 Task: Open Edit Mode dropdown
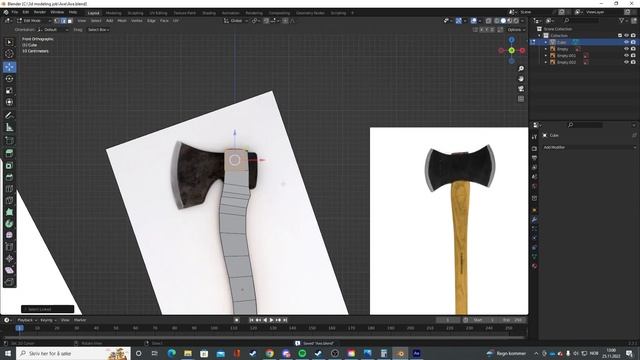[x=34, y=21]
